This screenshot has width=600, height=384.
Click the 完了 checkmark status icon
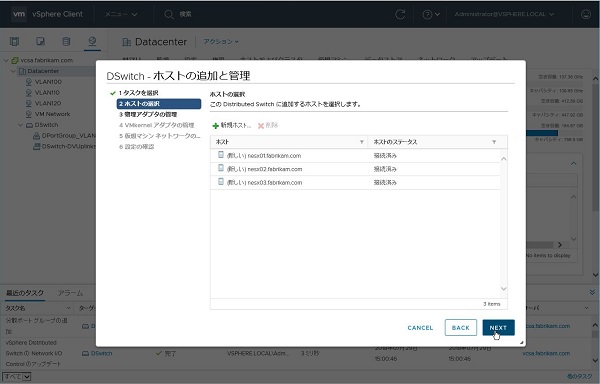[159, 353]
